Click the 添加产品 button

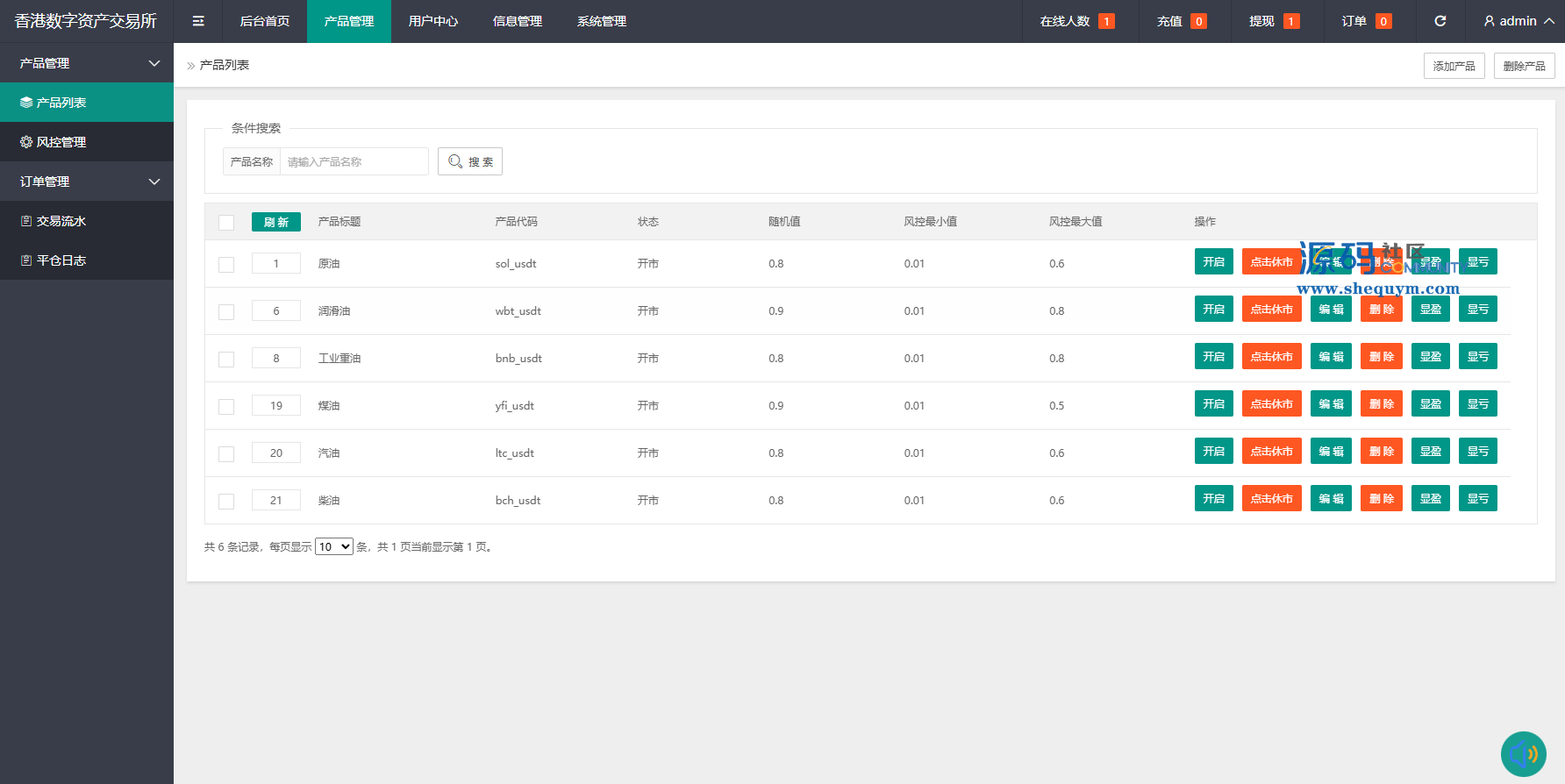1454,66
